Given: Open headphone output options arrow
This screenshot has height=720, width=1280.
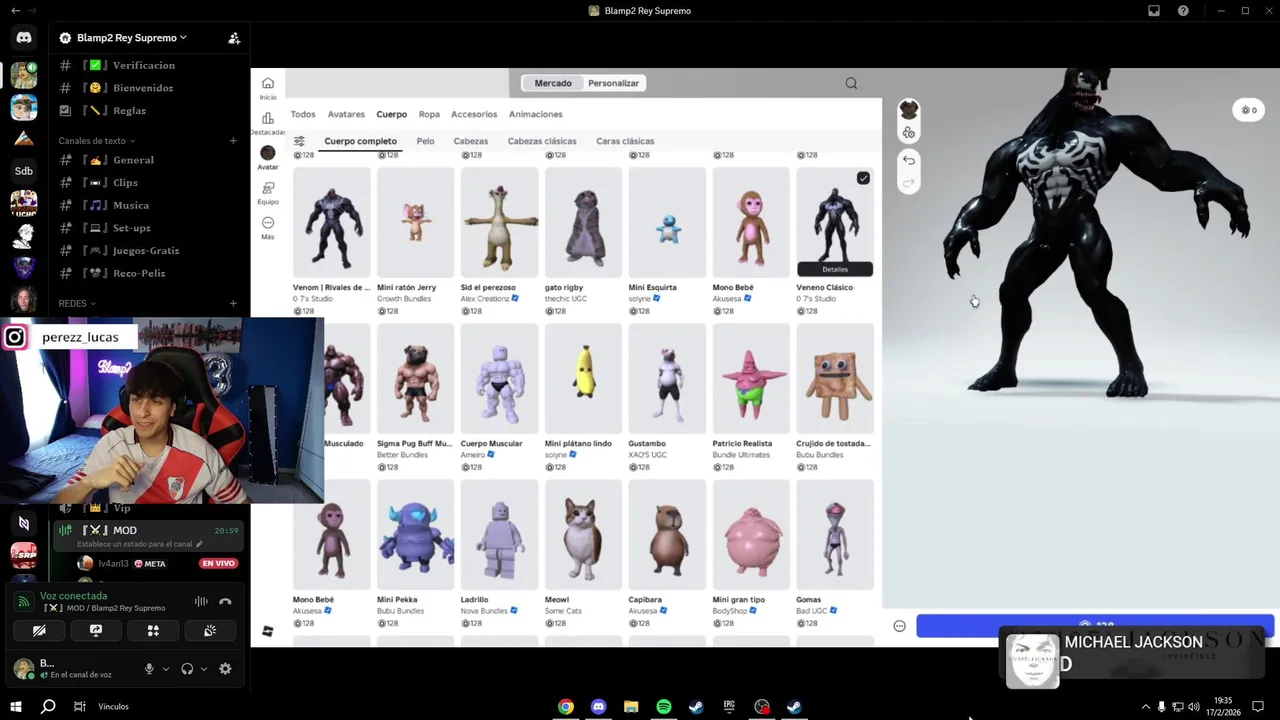Looking at the screenshot, I should [x=204, y=669].
